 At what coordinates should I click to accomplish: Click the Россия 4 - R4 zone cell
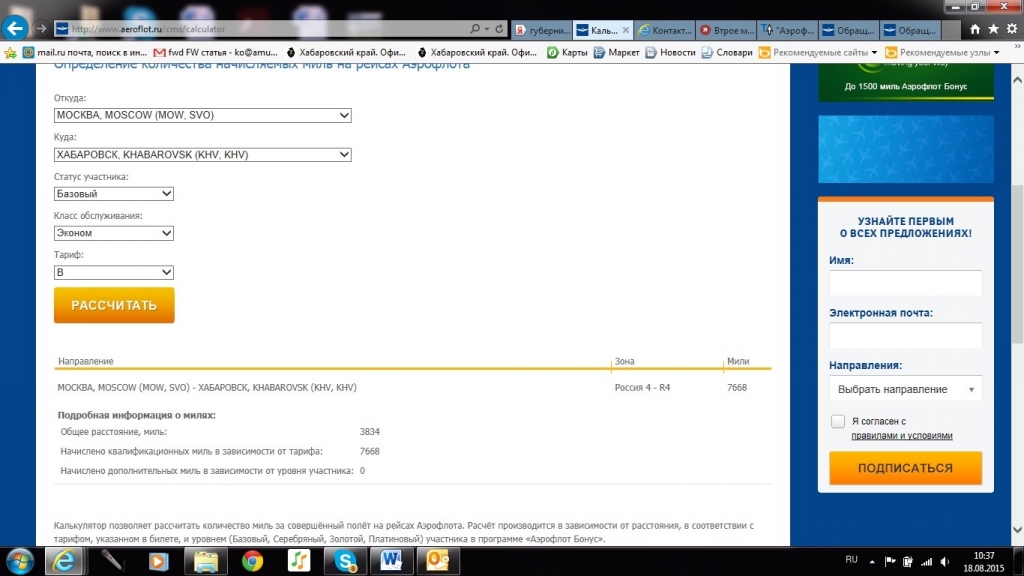[x=642, y=388]
